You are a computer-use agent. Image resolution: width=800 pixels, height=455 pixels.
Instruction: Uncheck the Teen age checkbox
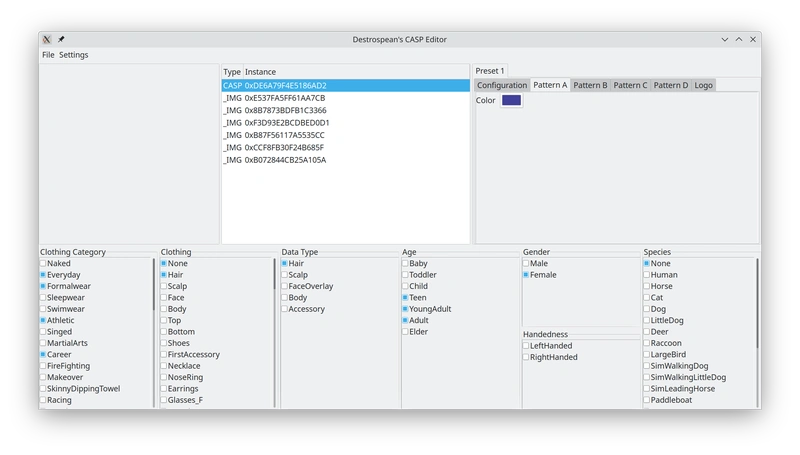pyautogui.click(x=405, y=298)
